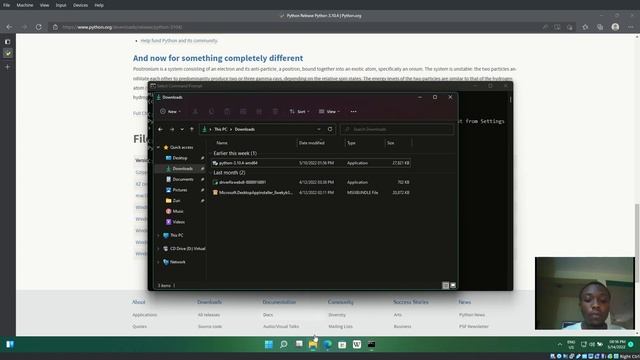Open the VirtualBox File menu

click(x=7, y=5)
